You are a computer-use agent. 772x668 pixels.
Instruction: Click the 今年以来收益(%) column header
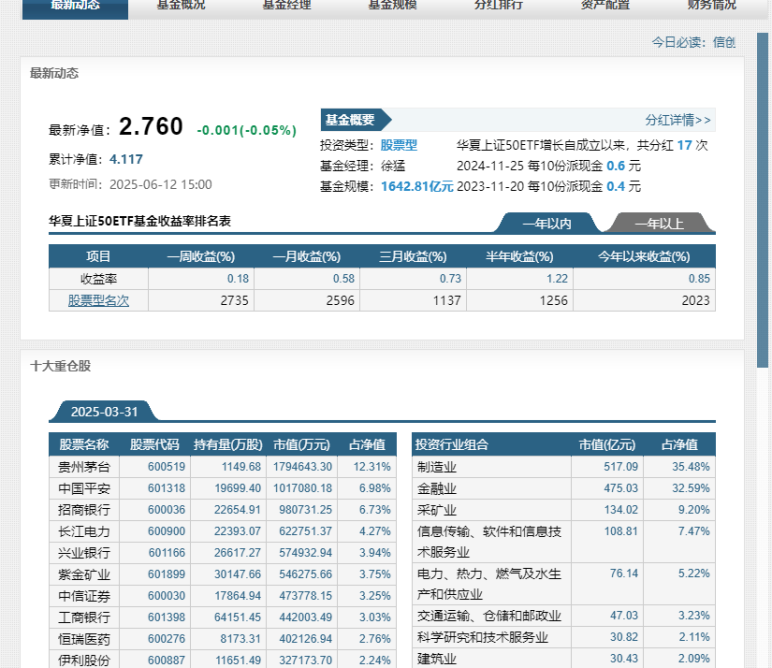click(x=644, y=256)
